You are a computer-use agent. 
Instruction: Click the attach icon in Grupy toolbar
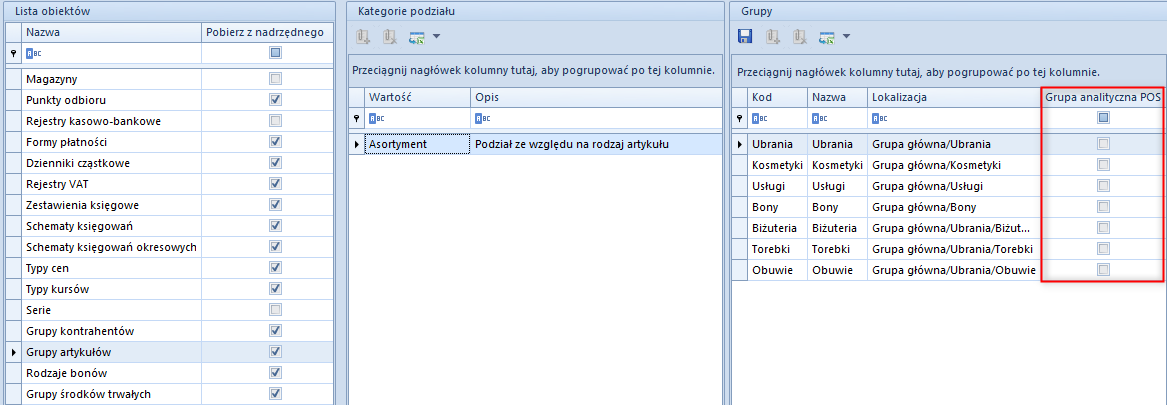pos(773,37)
